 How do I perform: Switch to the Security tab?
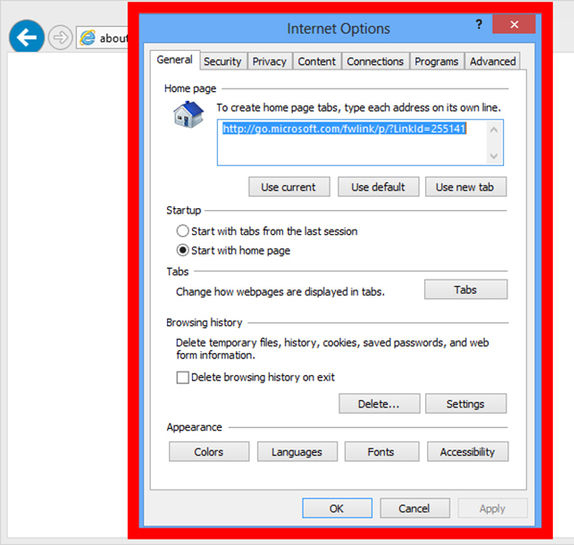tap(223, 61)
